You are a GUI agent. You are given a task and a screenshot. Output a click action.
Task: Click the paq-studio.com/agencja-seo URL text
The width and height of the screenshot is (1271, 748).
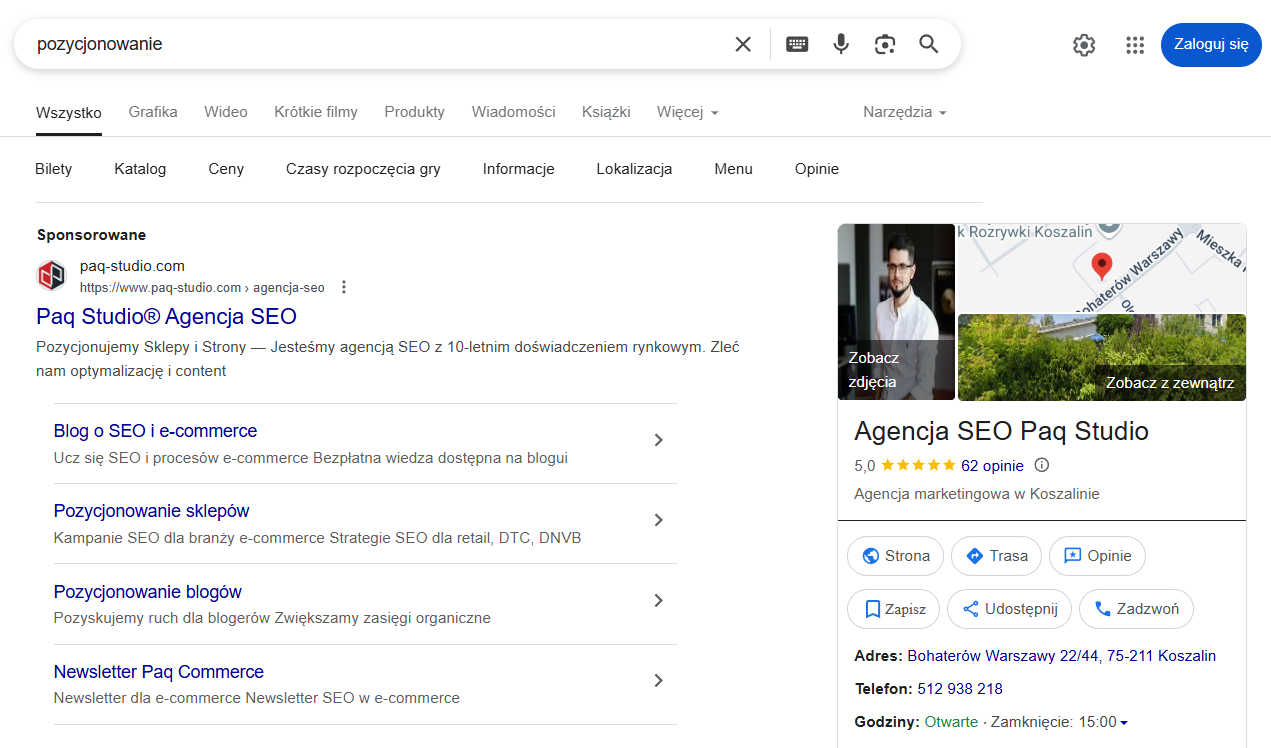click(202, 288)
